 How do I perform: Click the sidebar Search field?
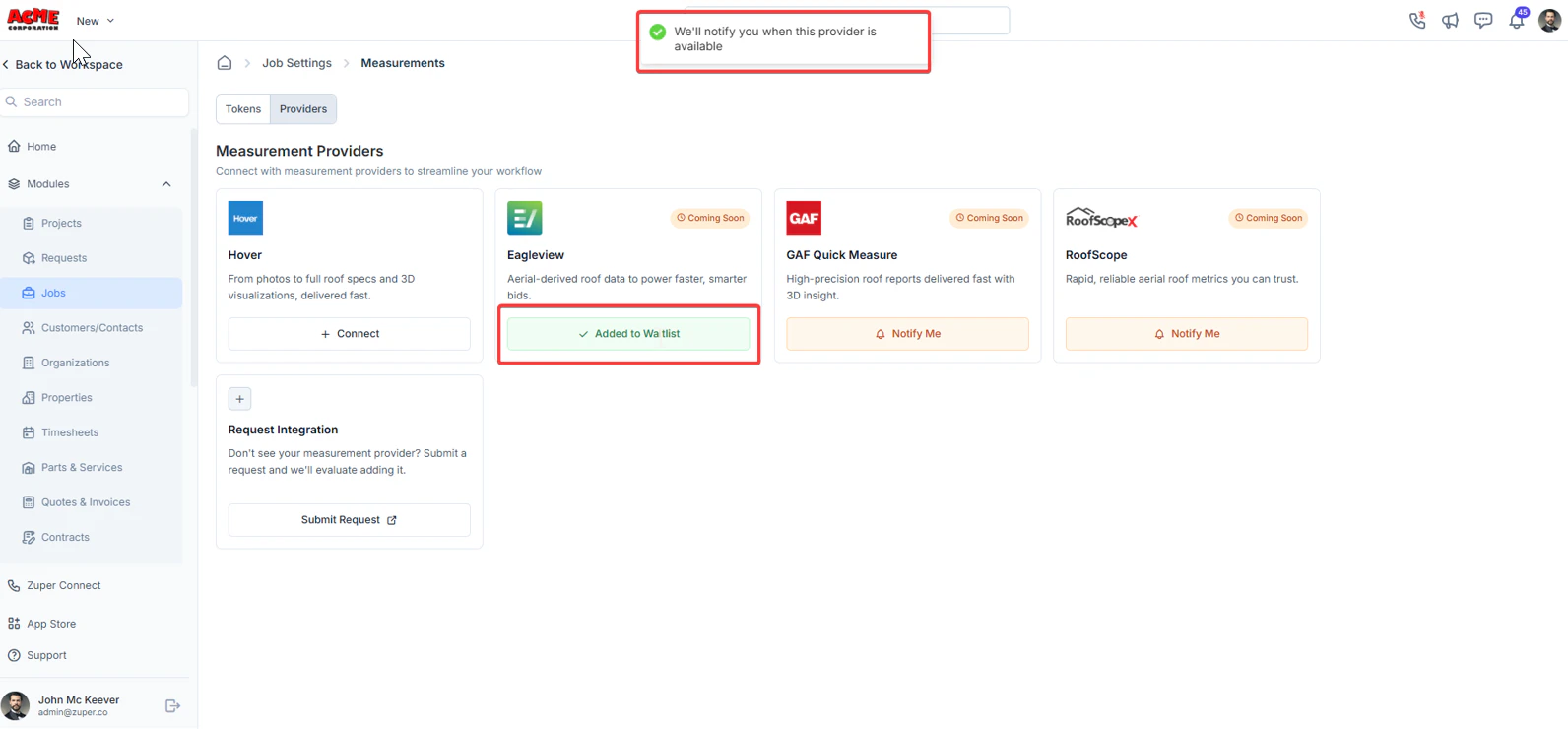[x=95, y=101]
